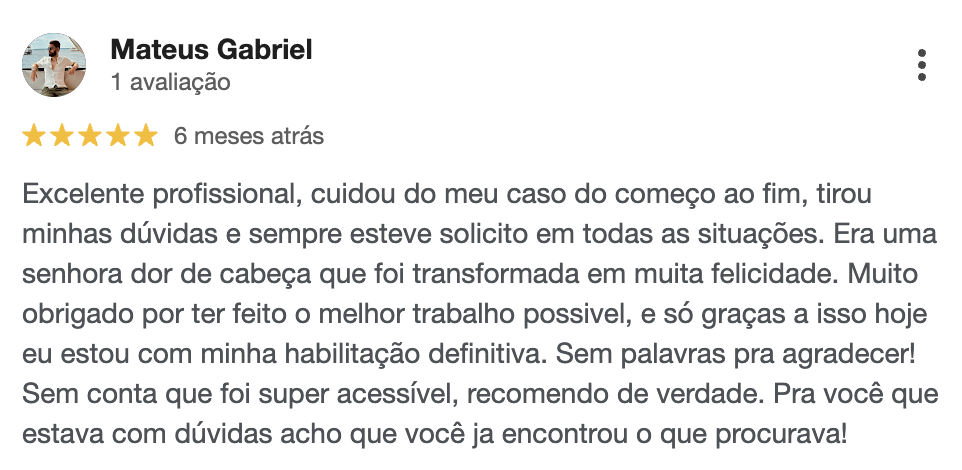Click the words "minhas dúvidas" in the review
Screen dimensions: 962x470
pyautogui.click(x=120, y=234)
